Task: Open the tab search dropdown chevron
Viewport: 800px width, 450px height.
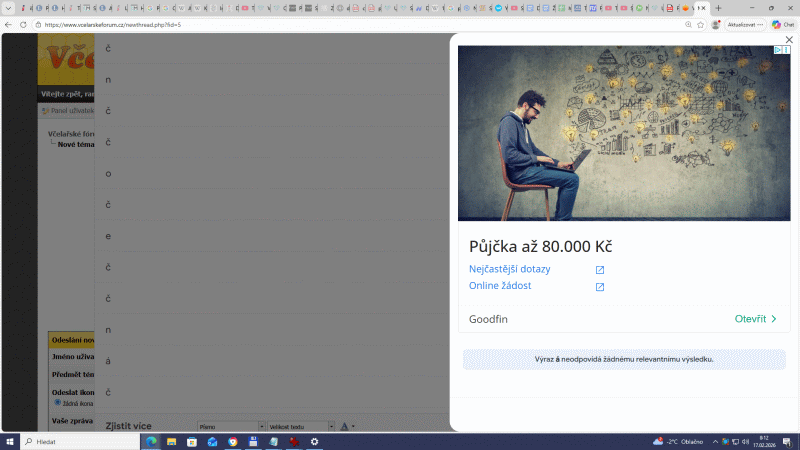Action: point(8,8)
